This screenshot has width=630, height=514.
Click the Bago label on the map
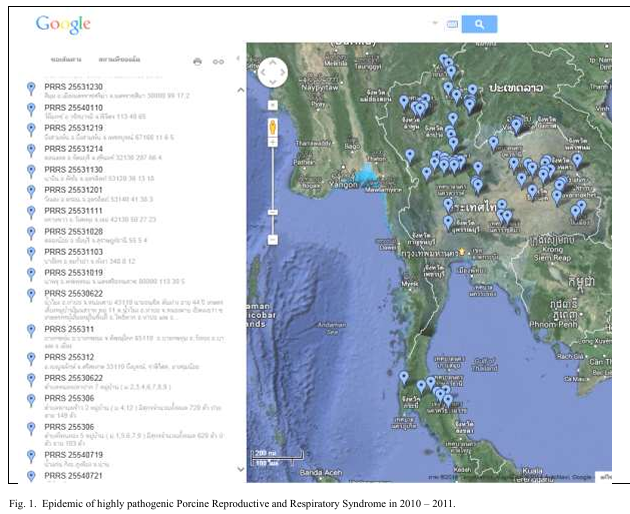click(x=352, y=147)
